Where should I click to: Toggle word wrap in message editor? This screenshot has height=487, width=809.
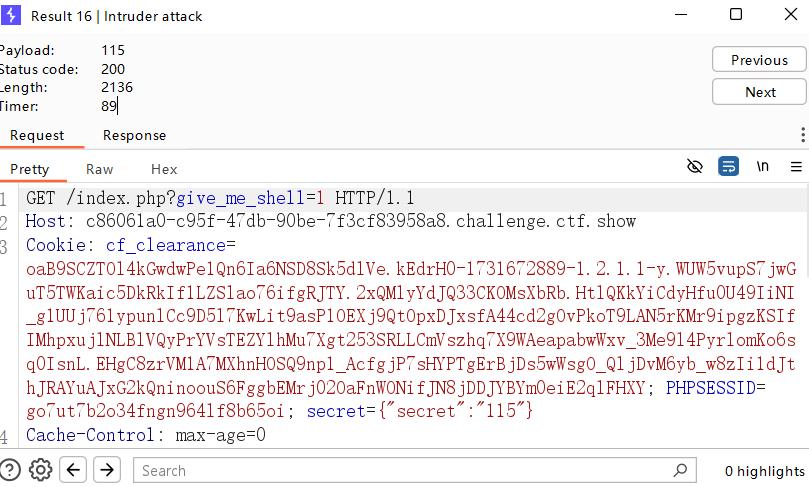pos(729,166)
